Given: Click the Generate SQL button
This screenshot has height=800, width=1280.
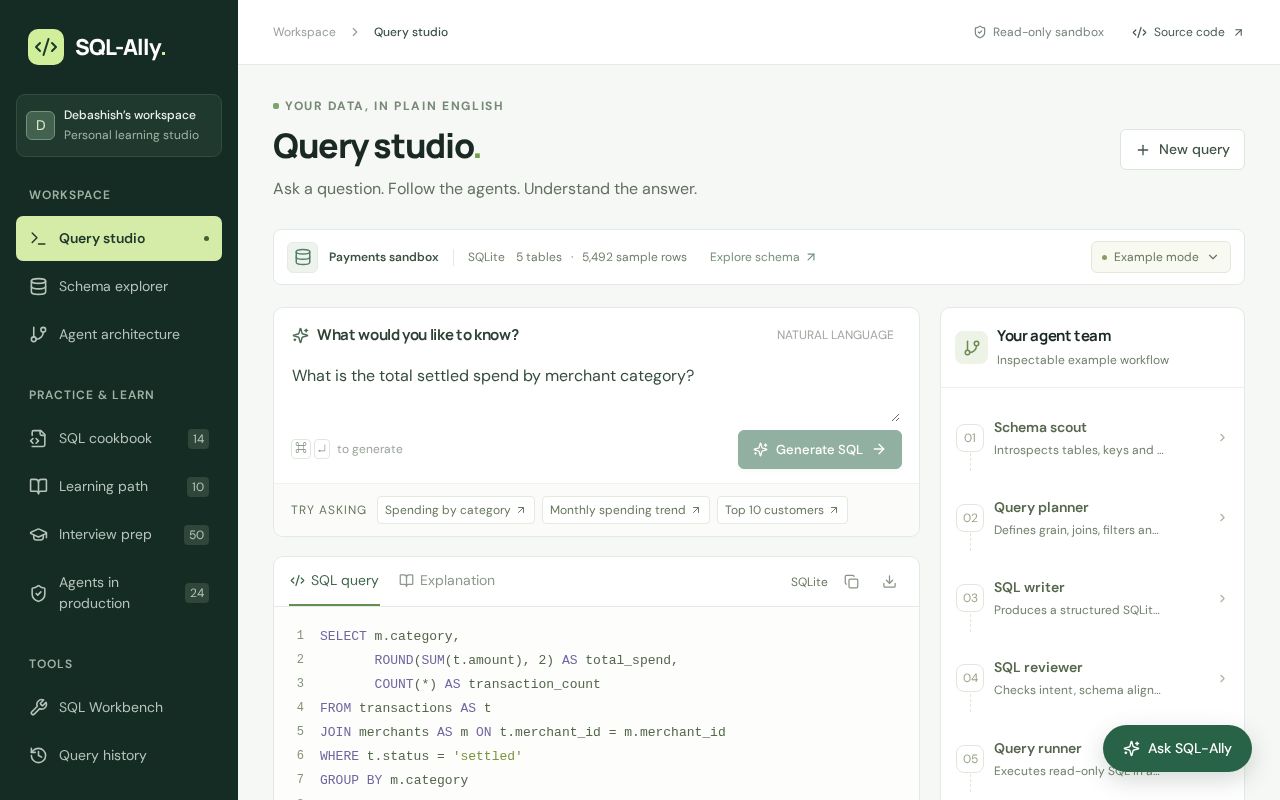Looking at the screenshot, I should [x=820, y=449].
